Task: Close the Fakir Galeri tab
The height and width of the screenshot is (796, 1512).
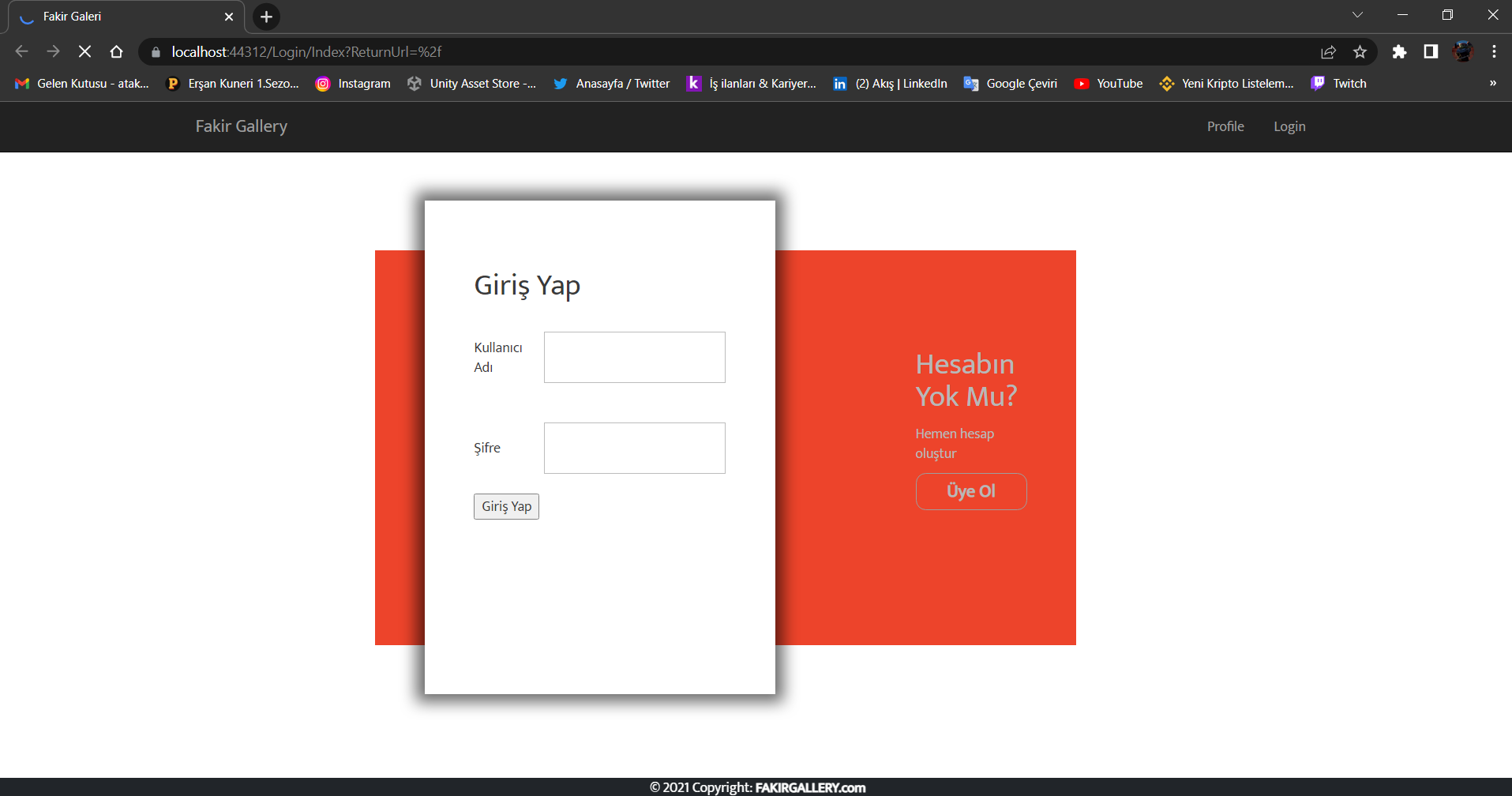Action: (229, 17)
